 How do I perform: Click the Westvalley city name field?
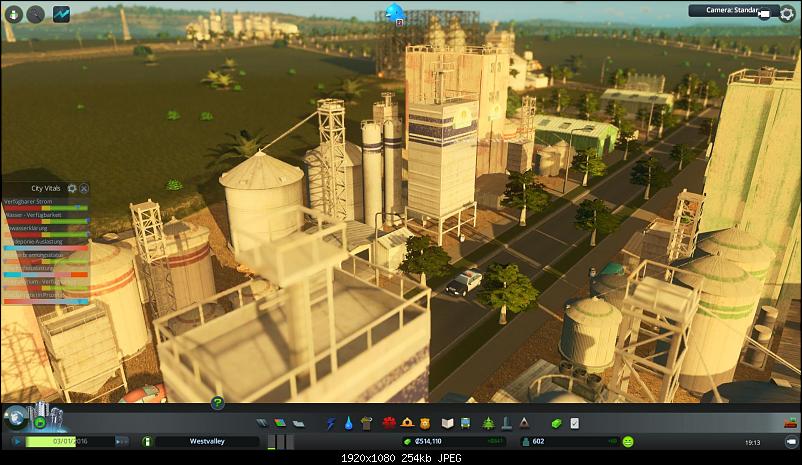pos(207,441)
